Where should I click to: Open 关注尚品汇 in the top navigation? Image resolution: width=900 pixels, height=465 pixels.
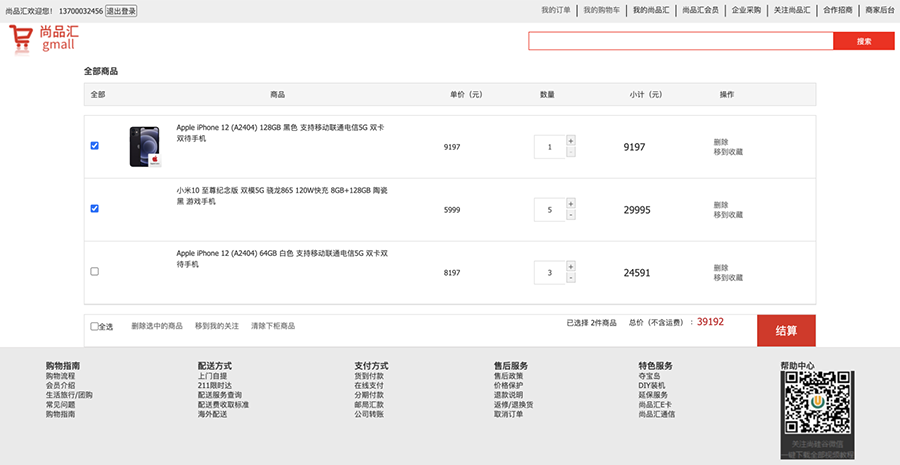[792, 10]
